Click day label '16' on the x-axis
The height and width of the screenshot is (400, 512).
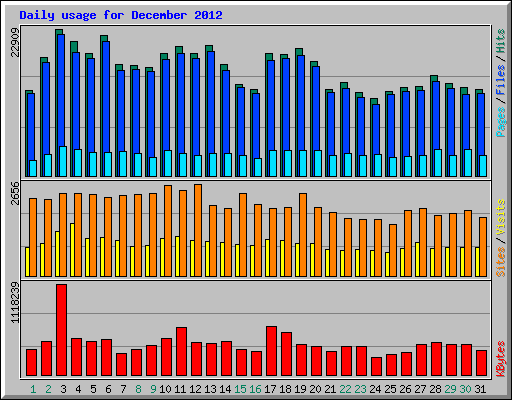tap(255, 389)
